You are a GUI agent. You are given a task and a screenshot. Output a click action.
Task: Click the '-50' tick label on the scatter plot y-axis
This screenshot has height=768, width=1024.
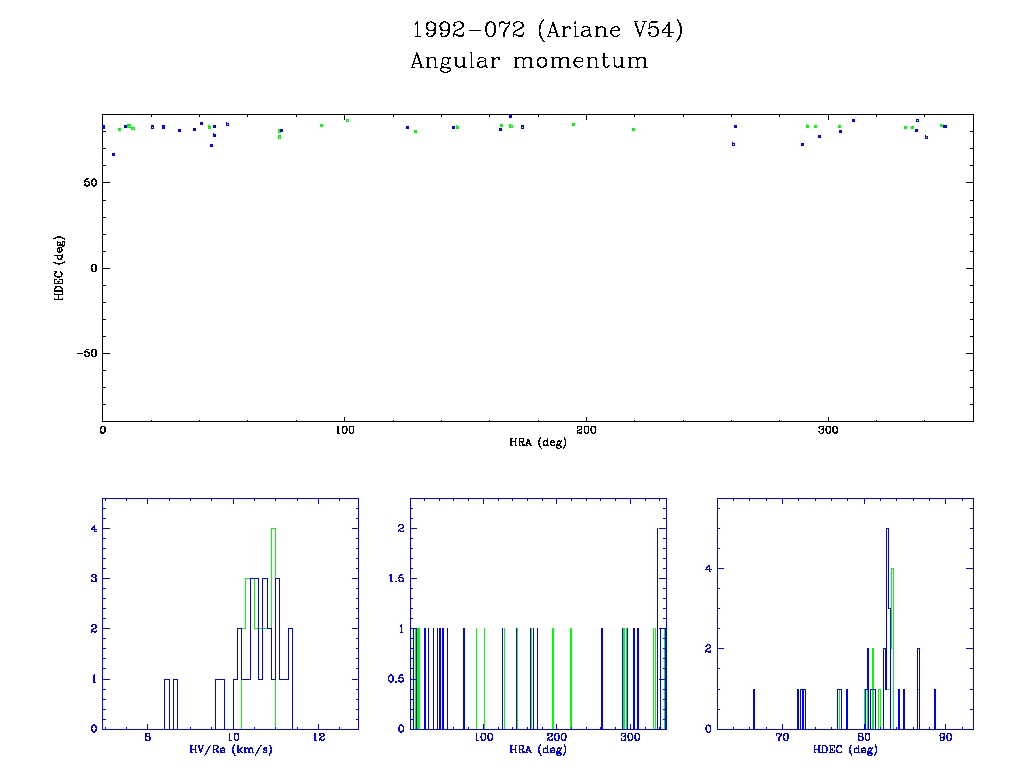pos(87,353)
